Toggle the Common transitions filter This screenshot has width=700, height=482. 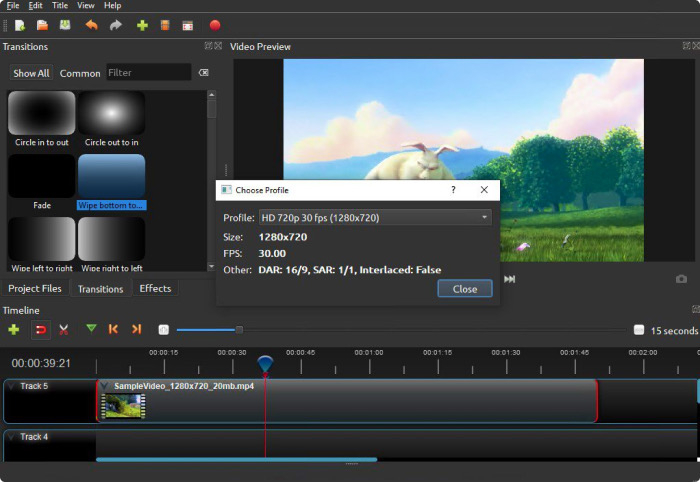[80, 73]
